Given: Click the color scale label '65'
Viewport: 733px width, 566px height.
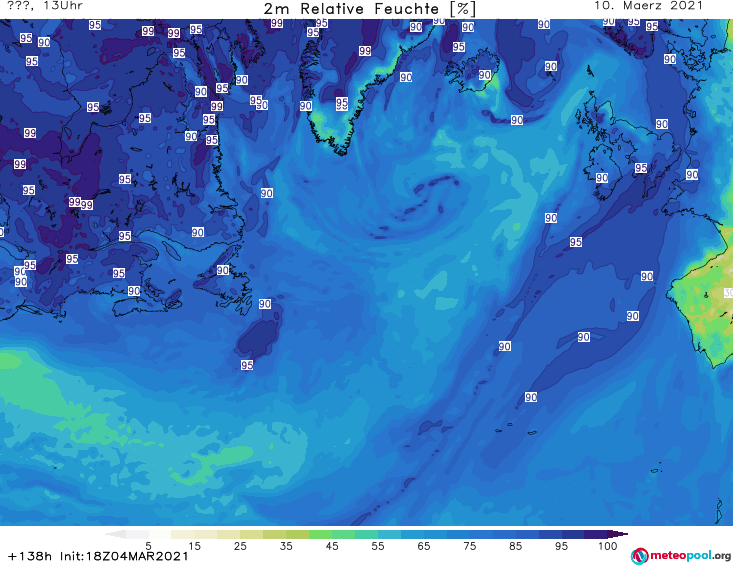Looking at the screenshot, I should pyautogui.click(x=424, y=546).
